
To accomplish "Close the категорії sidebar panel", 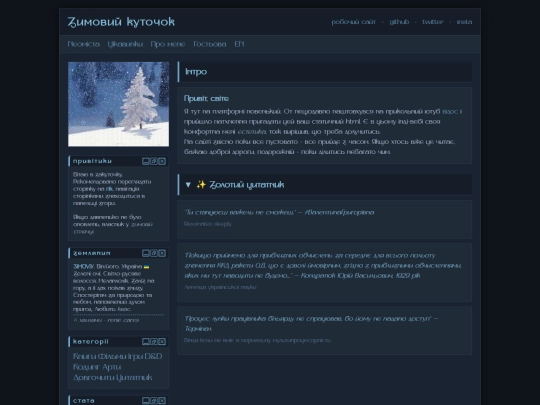I will point(162,342).
